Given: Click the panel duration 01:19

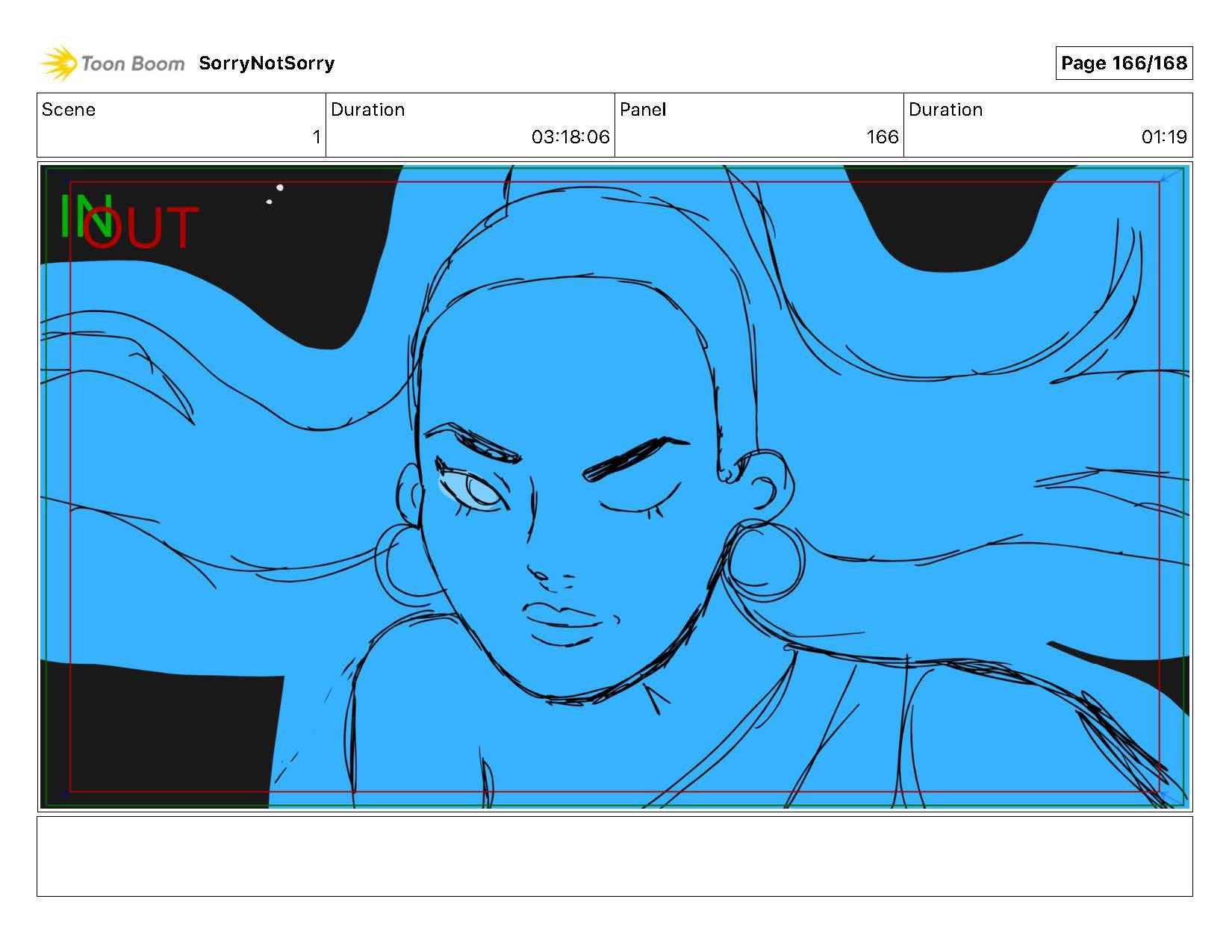Looking at the screenshot, I should (x=1164, y=137).
